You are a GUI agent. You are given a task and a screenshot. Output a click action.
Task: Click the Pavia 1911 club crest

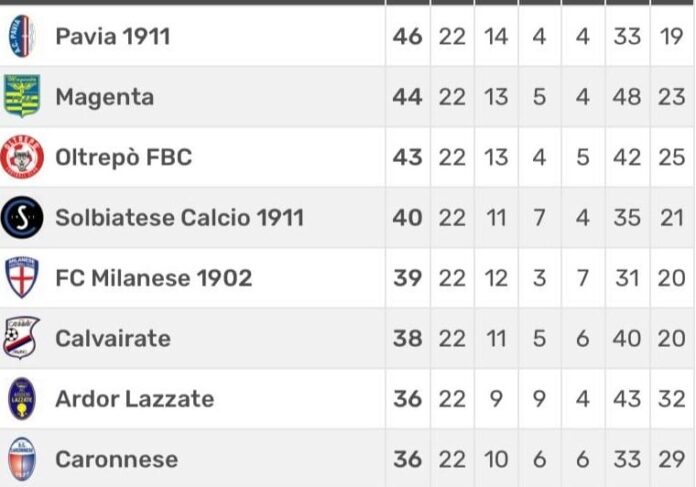click(x=22, y=36)
